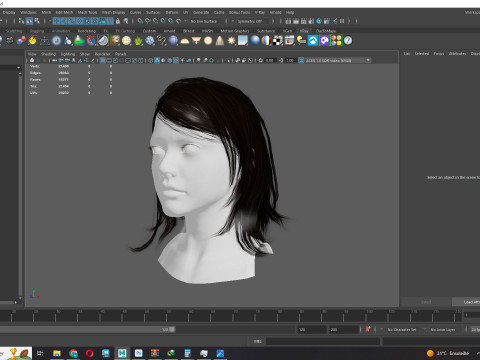Click the striped multicolor sphere shelf icon

coord(266,41)
